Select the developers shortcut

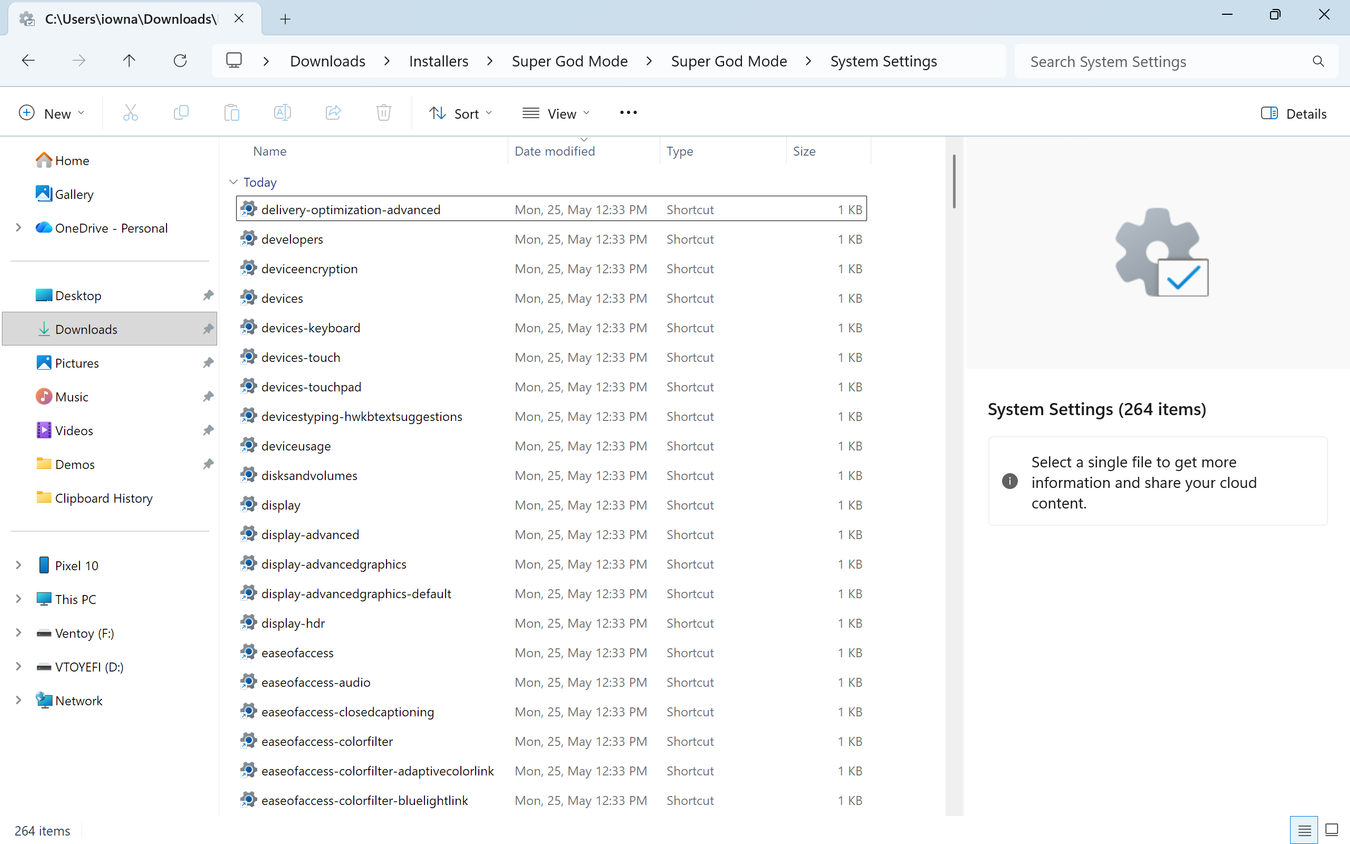(551, 239)
